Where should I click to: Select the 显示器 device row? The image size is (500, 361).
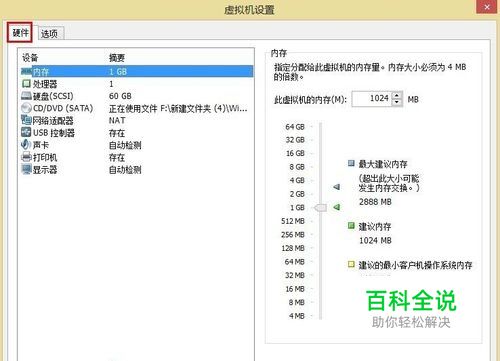click(x=137, y=170)
